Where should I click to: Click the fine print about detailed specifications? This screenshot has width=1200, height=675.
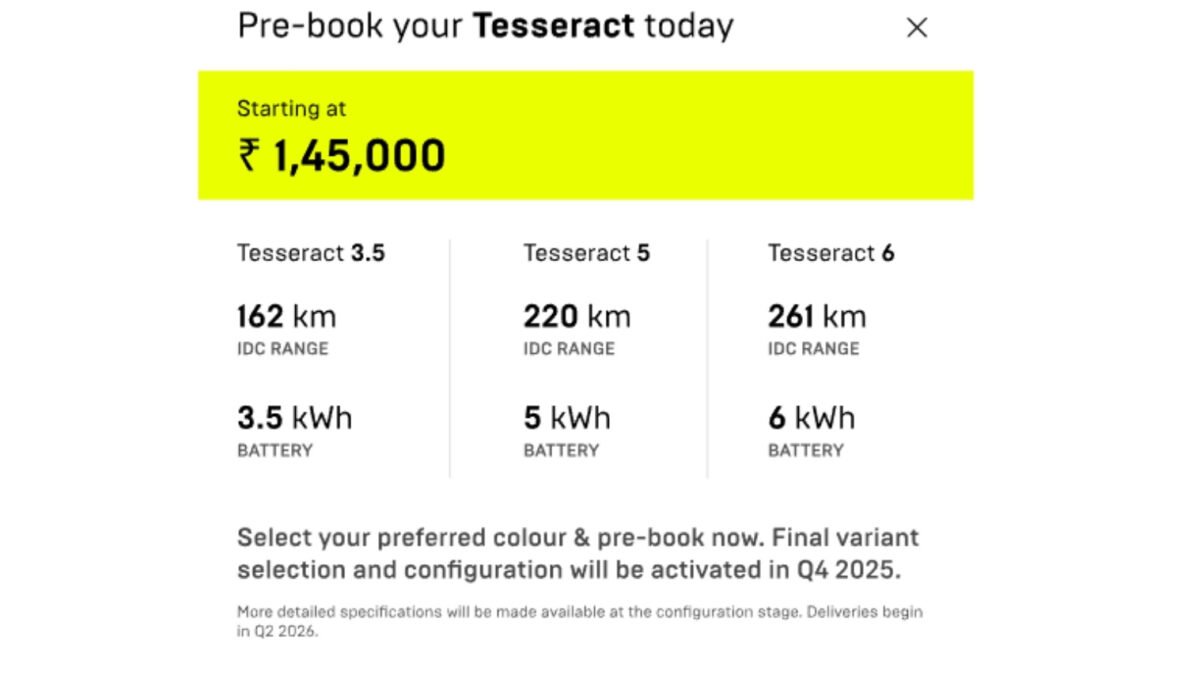pos(579,621)
